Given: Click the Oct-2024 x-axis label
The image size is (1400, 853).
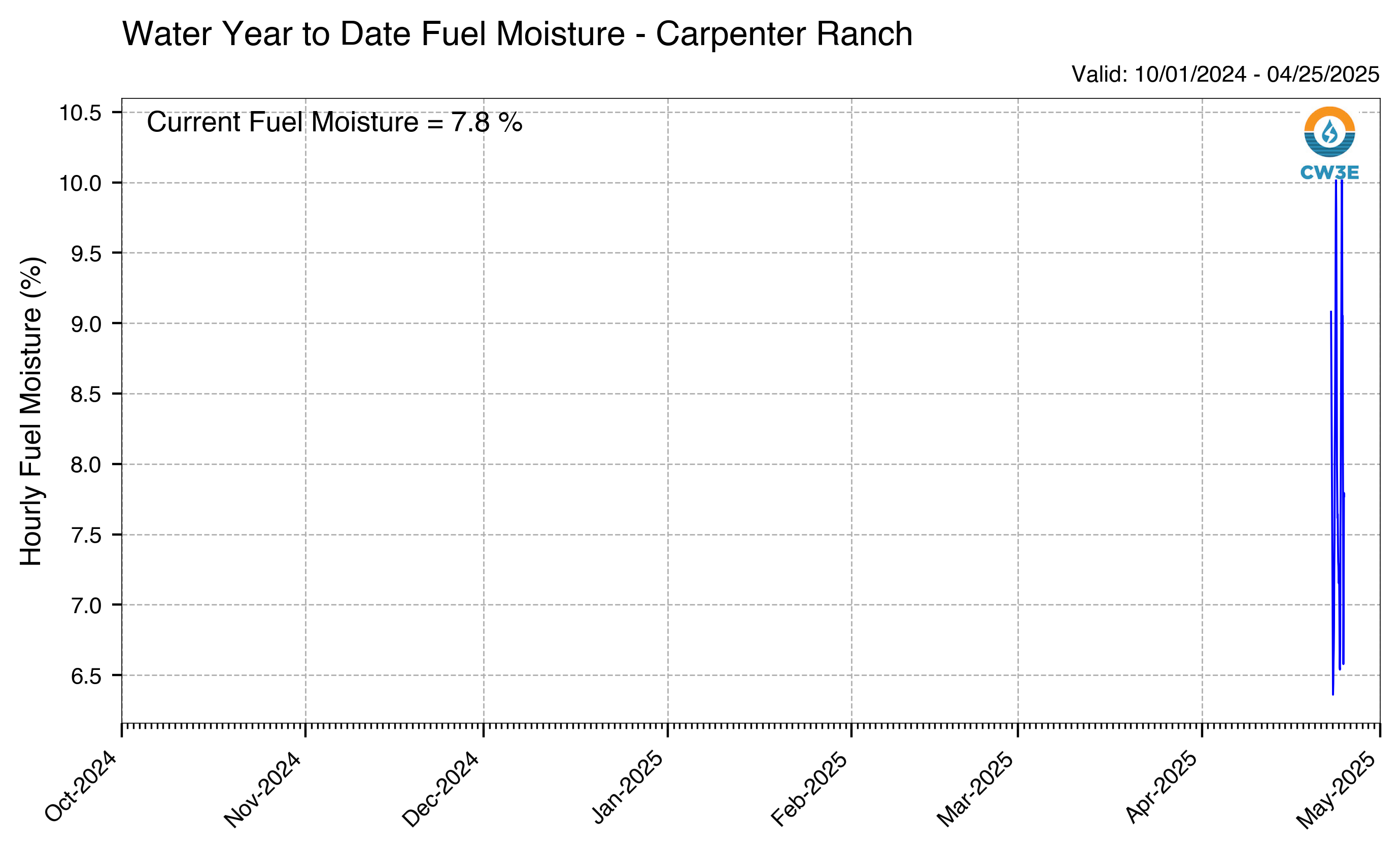Looking at the screenshot, I should tap(81, 787).
